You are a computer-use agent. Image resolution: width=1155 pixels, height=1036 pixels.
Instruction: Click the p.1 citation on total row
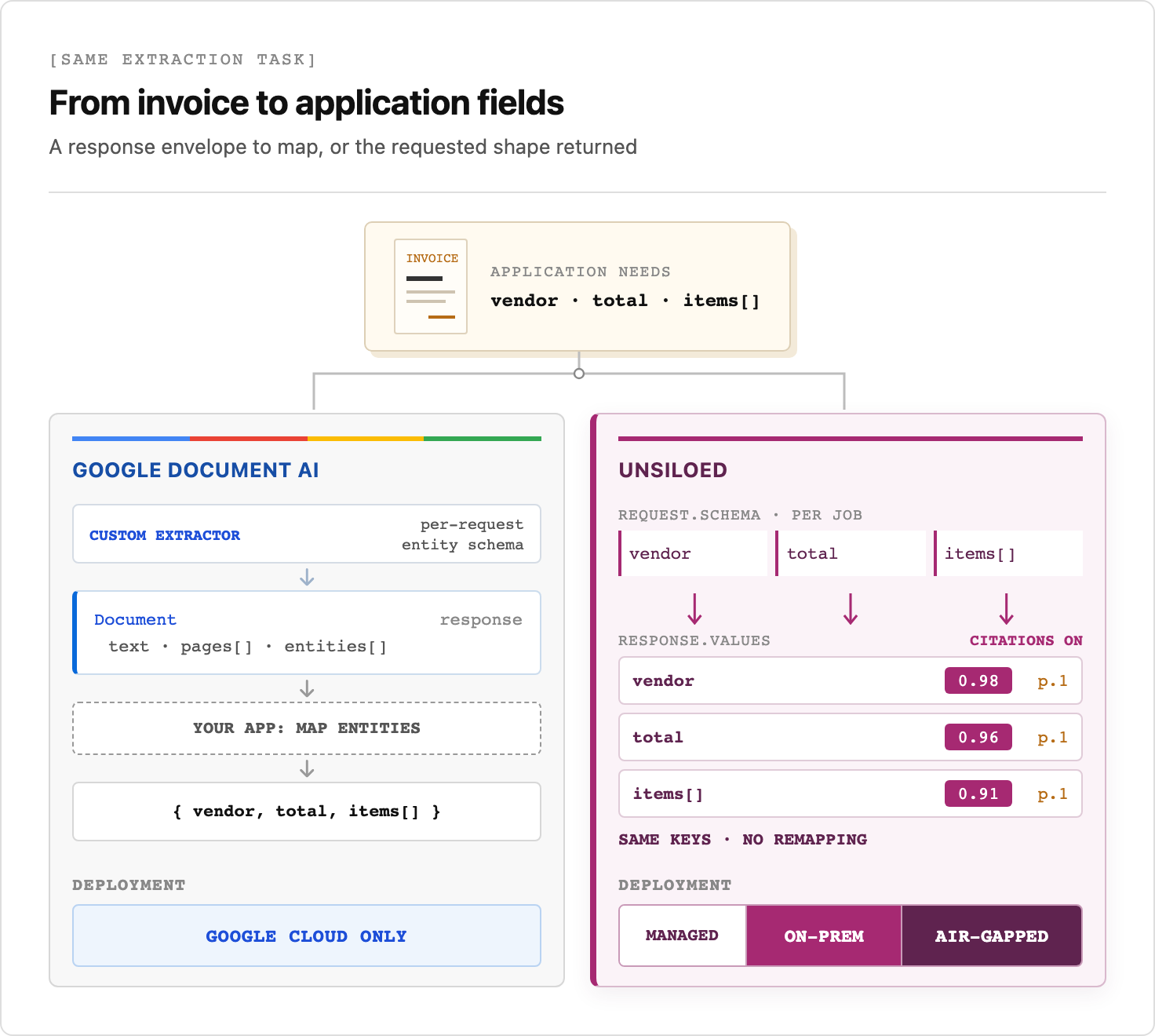[x=1052, y=738]
